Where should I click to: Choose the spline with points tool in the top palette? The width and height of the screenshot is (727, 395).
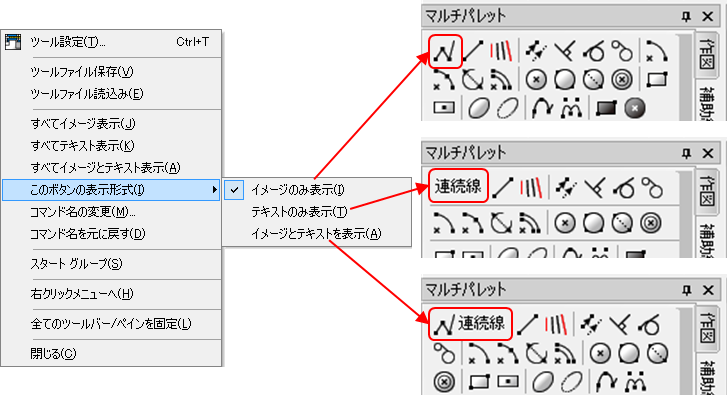click(x=571, y=108)
